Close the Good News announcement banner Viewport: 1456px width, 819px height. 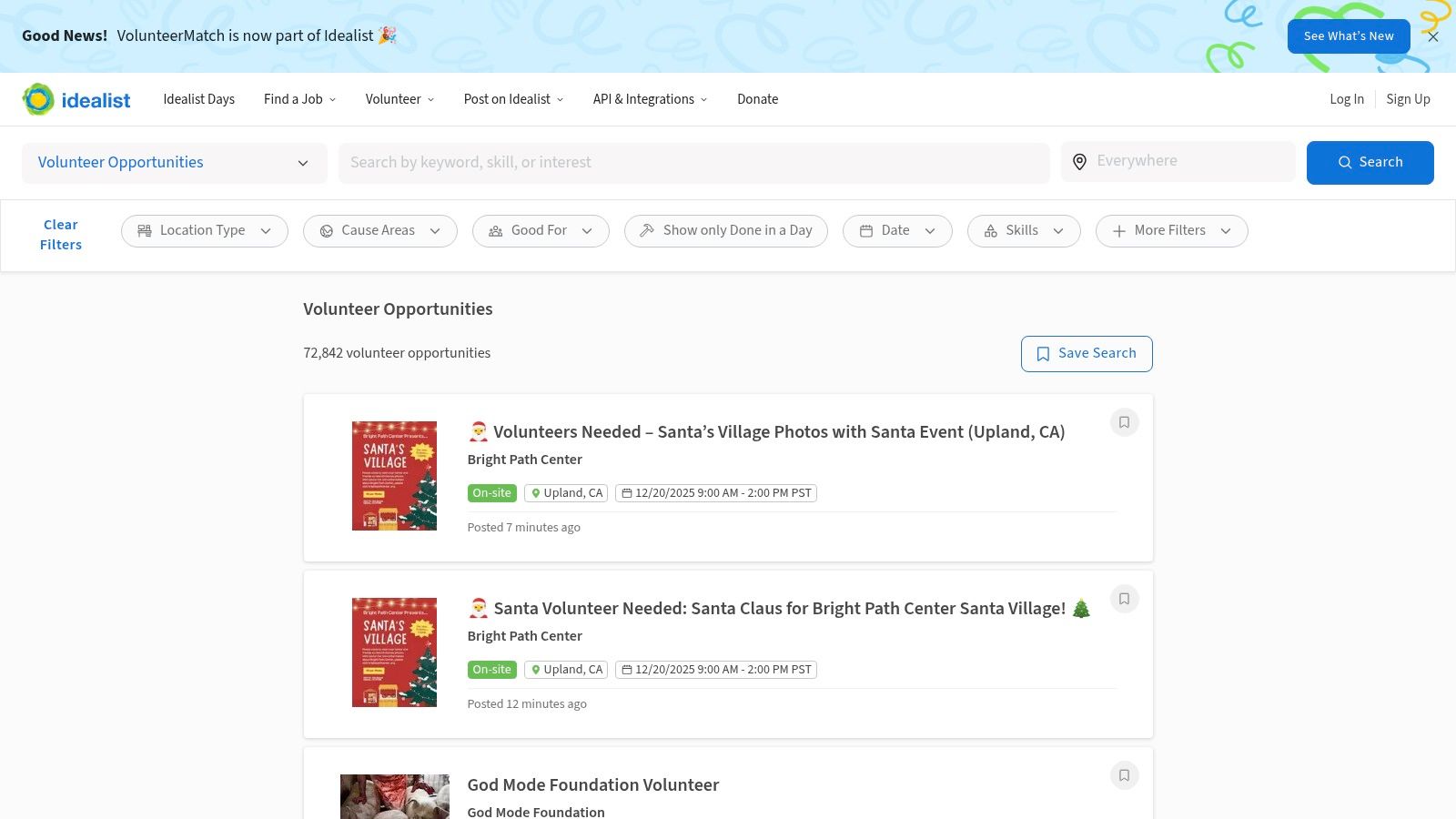[1433, 36]
